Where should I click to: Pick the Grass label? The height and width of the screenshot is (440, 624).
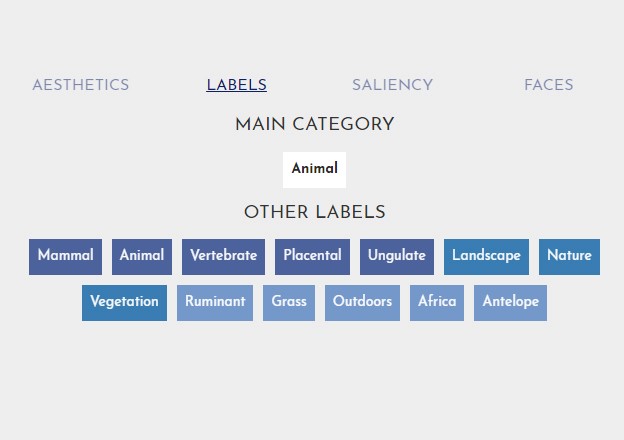pyautogui.click(x=289, y=302)
